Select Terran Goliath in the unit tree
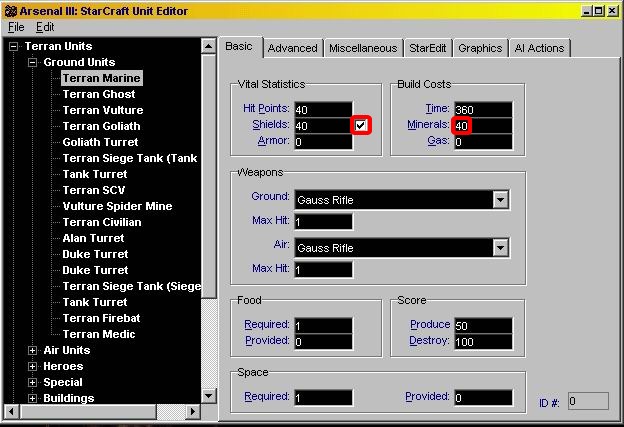624x427 pixels. [101, 126]
